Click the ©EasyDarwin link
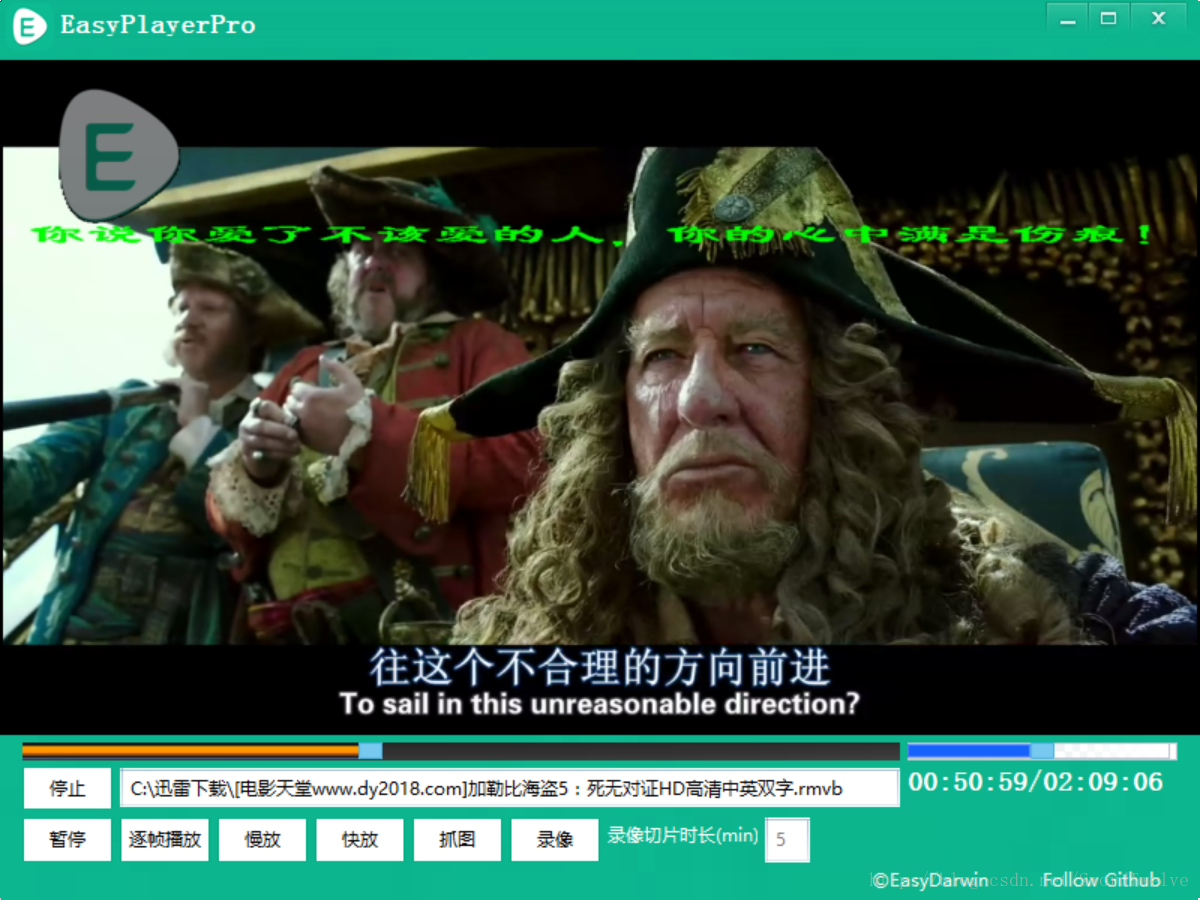The width and height of the screenshot is (1200, 900). [930, 880]
